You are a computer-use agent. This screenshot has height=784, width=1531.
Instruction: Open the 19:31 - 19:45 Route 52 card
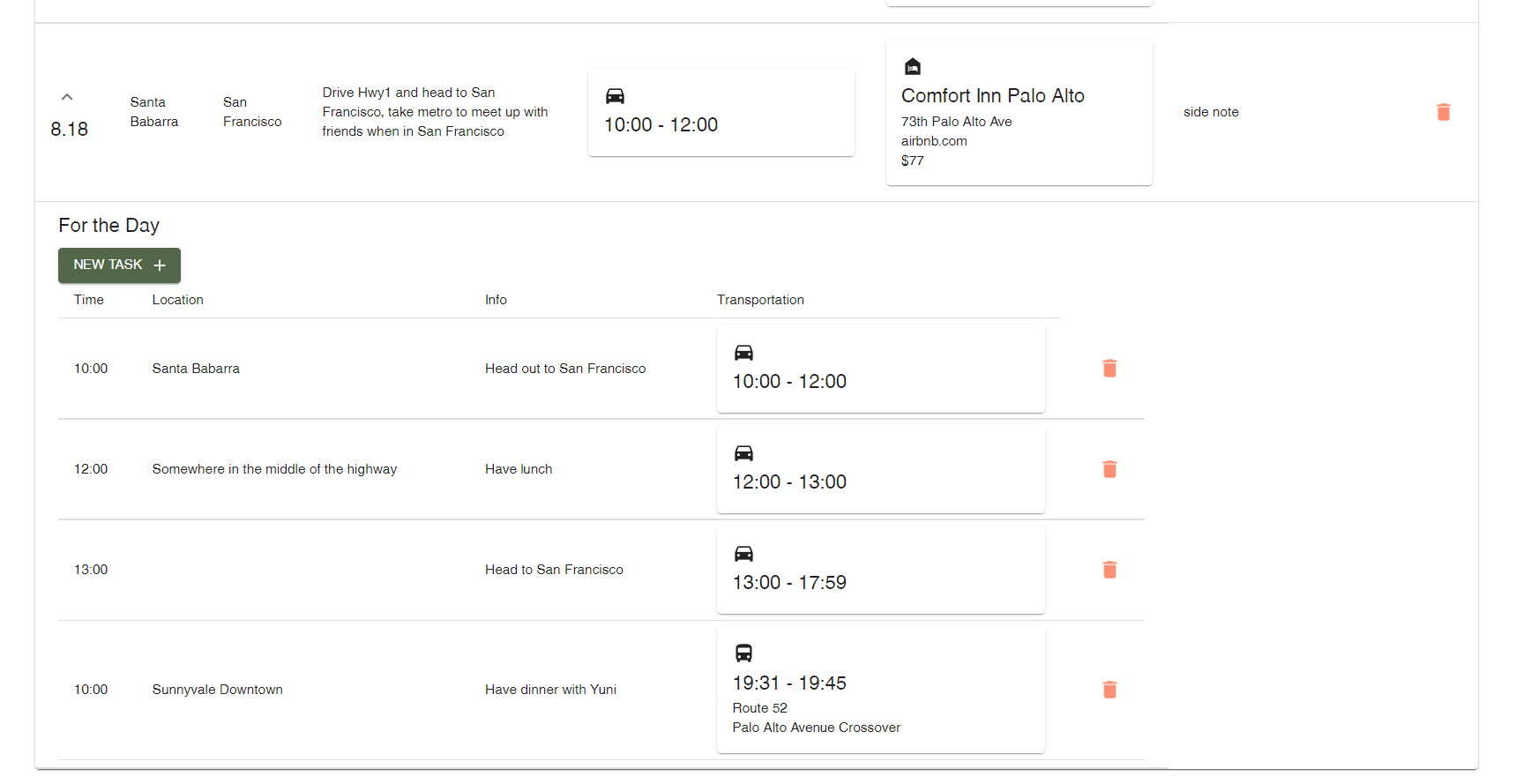pyautogui.click(x=880, y=690)
